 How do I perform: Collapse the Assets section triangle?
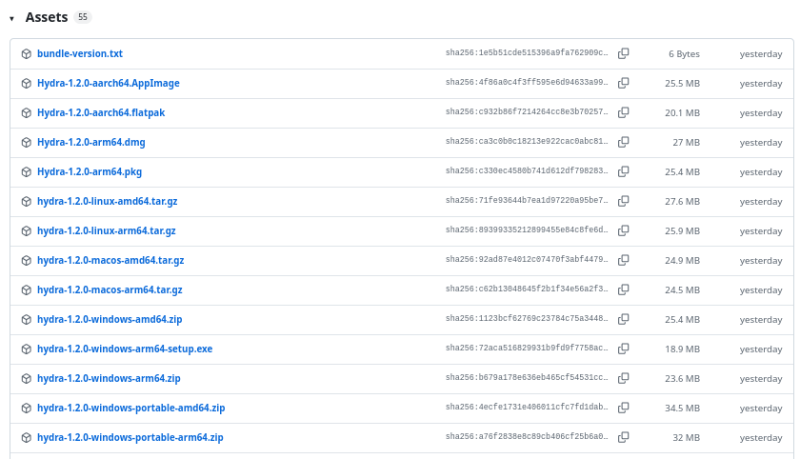click(12, 19)
